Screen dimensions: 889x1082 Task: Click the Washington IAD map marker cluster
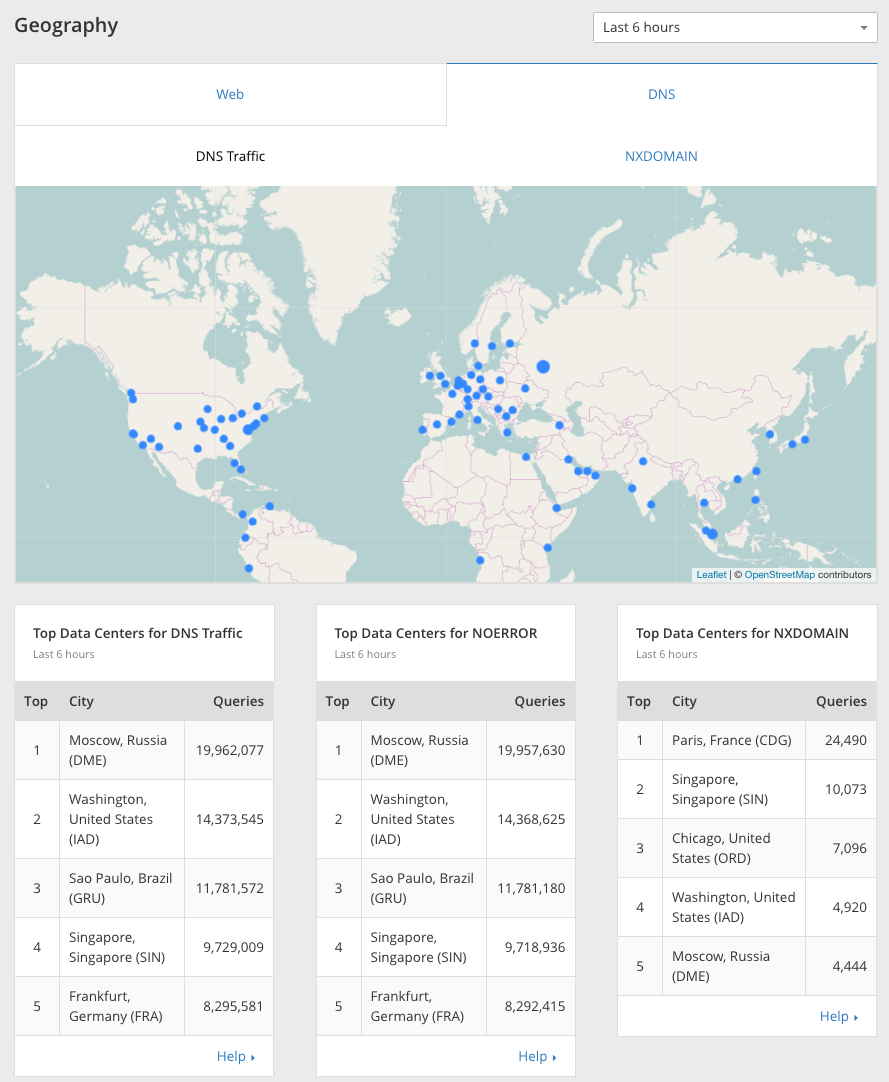pos(248,430)
